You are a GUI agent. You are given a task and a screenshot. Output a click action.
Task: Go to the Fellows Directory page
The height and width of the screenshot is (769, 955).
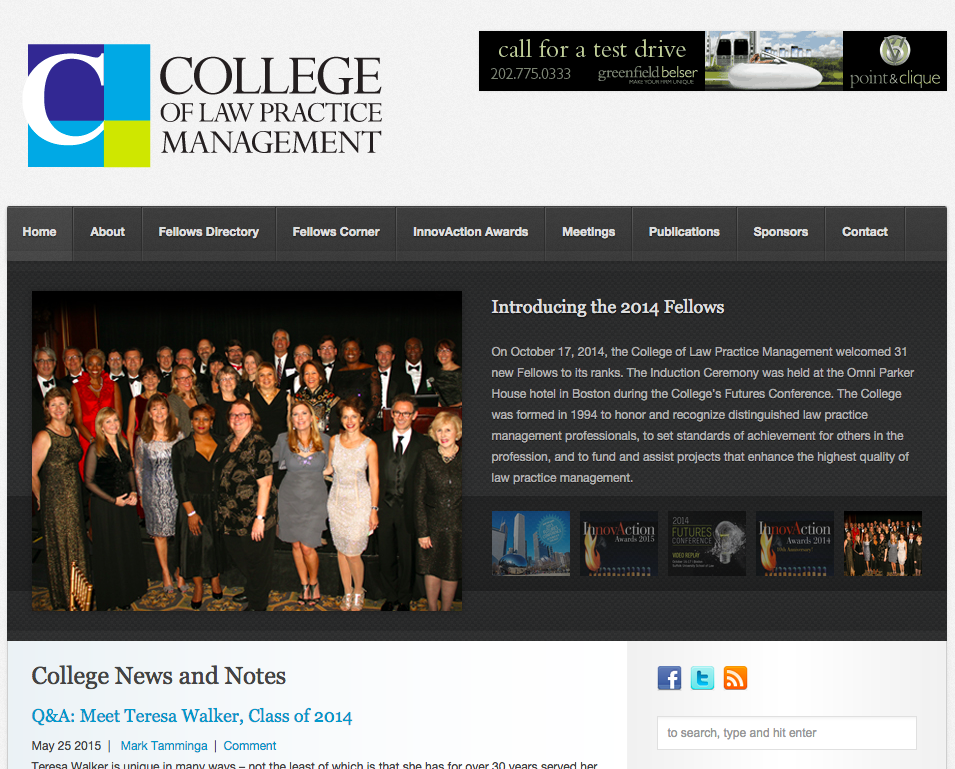209,232
